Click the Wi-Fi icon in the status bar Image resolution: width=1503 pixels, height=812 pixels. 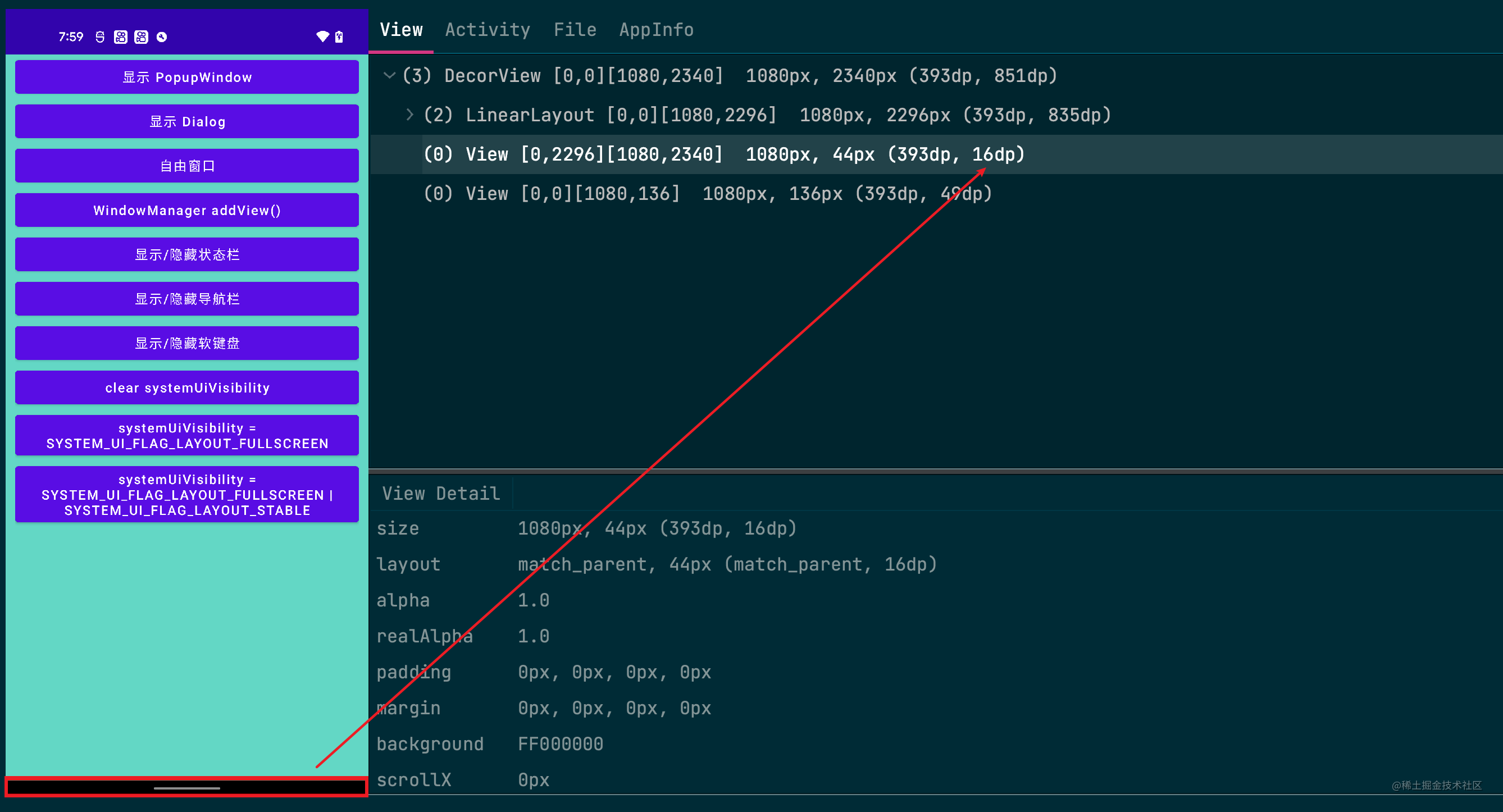(322, 37)
